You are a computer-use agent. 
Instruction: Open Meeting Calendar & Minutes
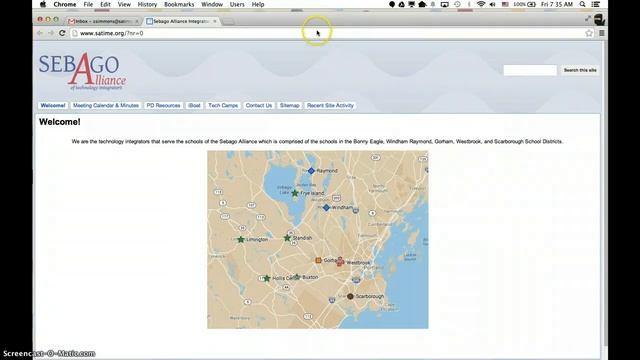[106, 105]
